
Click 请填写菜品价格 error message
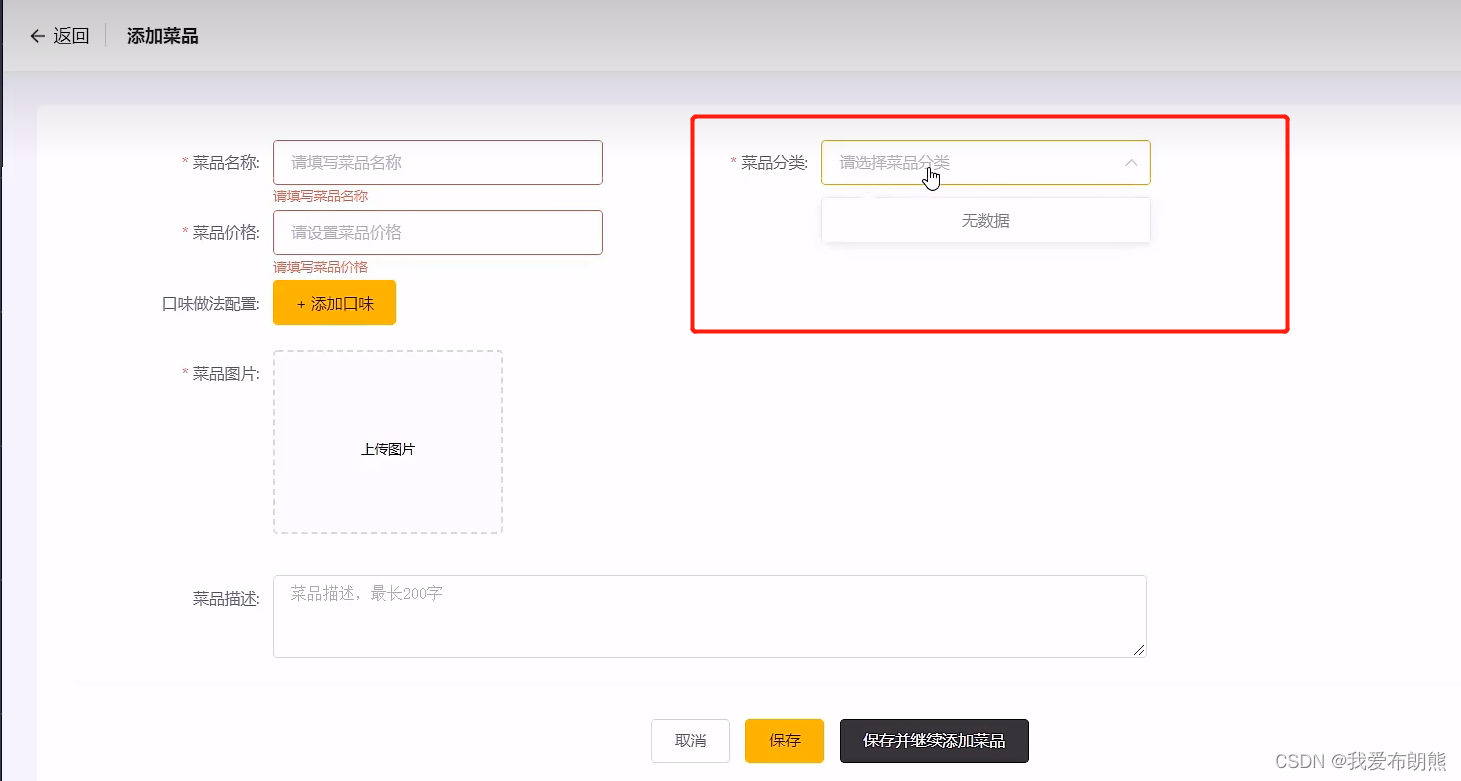click(x=321, y=267)
